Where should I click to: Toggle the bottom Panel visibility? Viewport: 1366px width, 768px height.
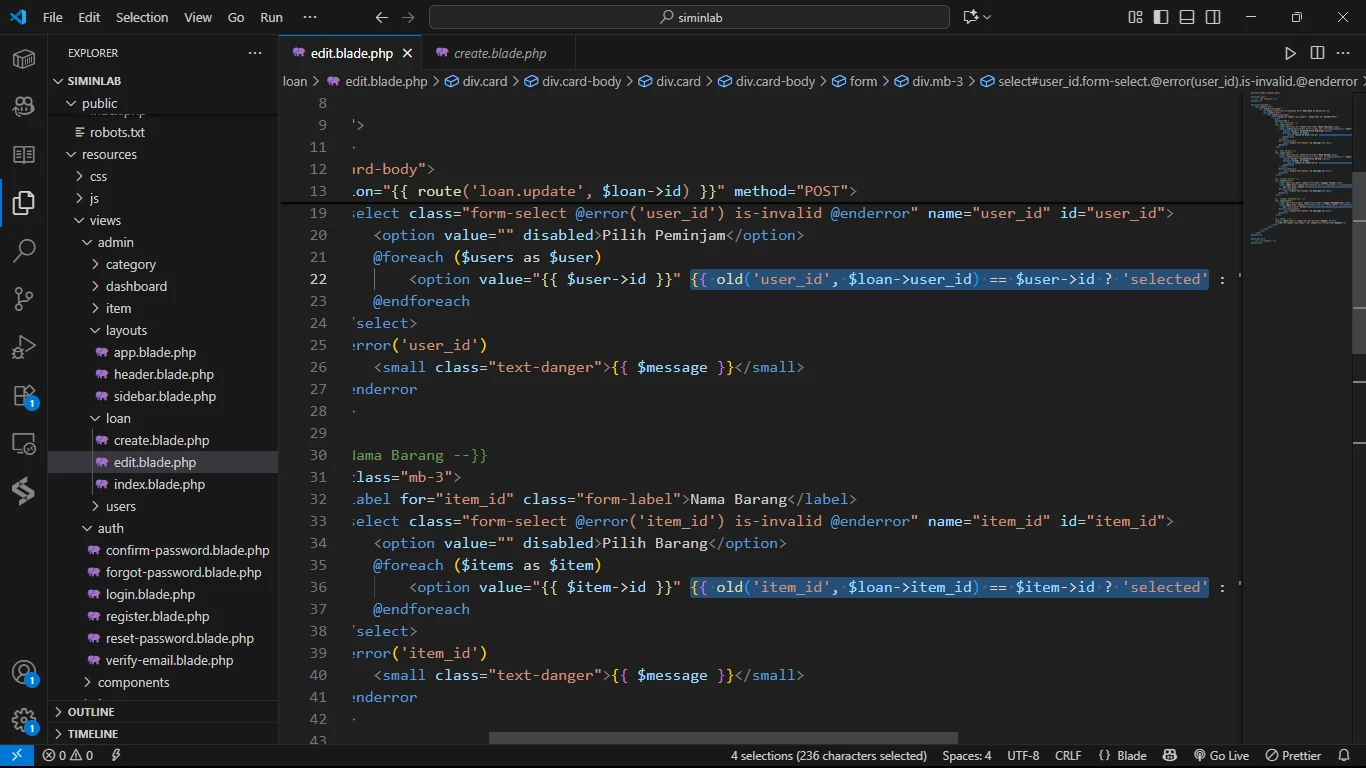pyautogui.click(x=1187, y=17)
